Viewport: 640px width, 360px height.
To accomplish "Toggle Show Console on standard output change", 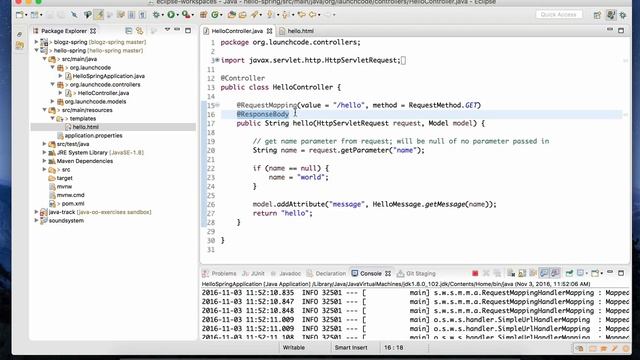I will point(544,273).
